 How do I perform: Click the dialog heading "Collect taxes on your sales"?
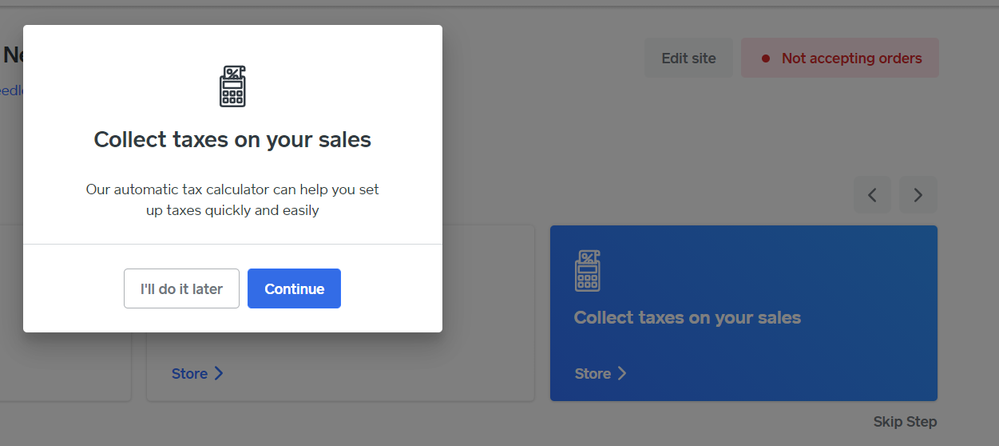[x=232, y=140]
